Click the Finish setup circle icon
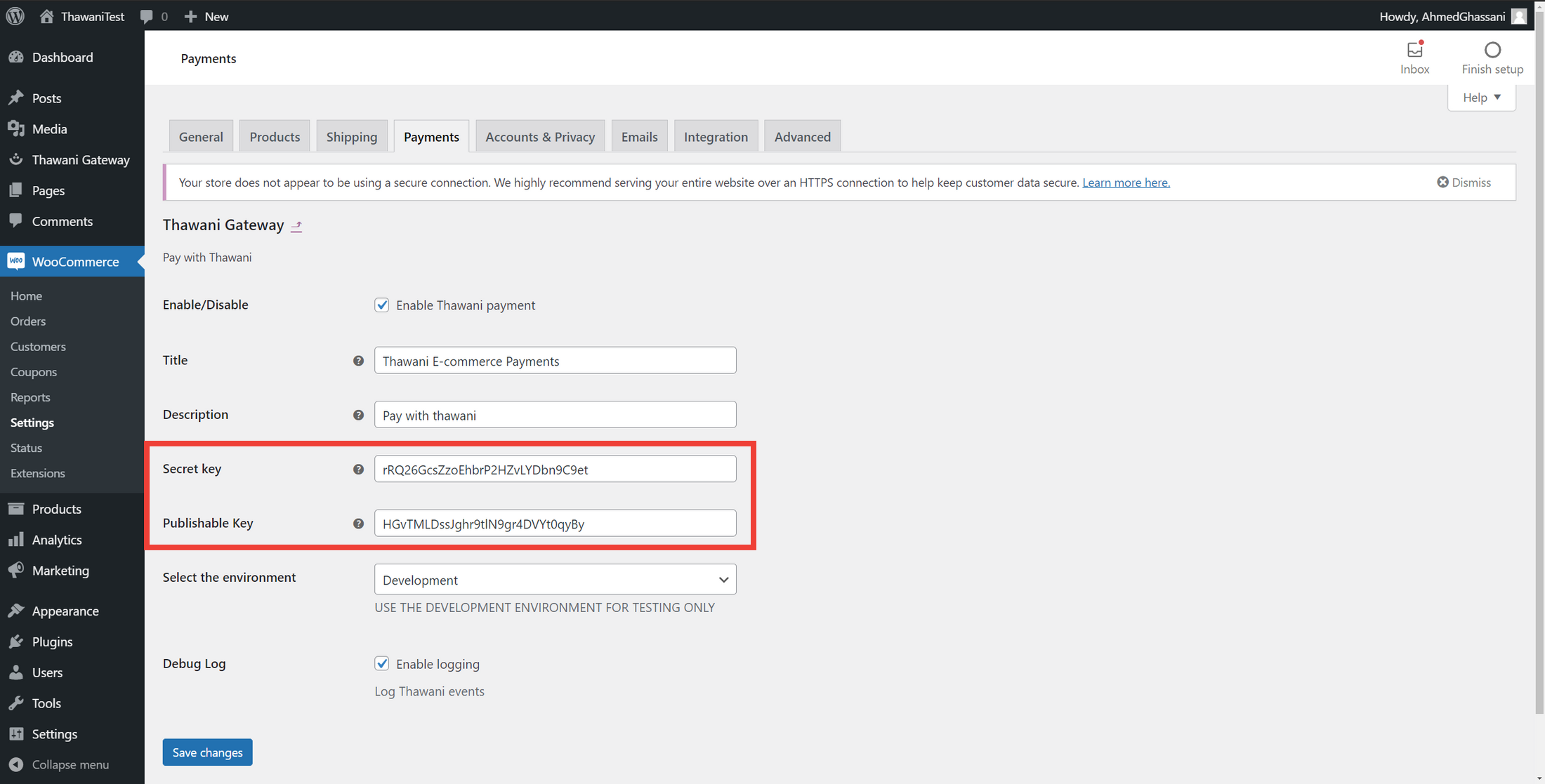Screen dimensions: 1545x784 coord(1492,50)
